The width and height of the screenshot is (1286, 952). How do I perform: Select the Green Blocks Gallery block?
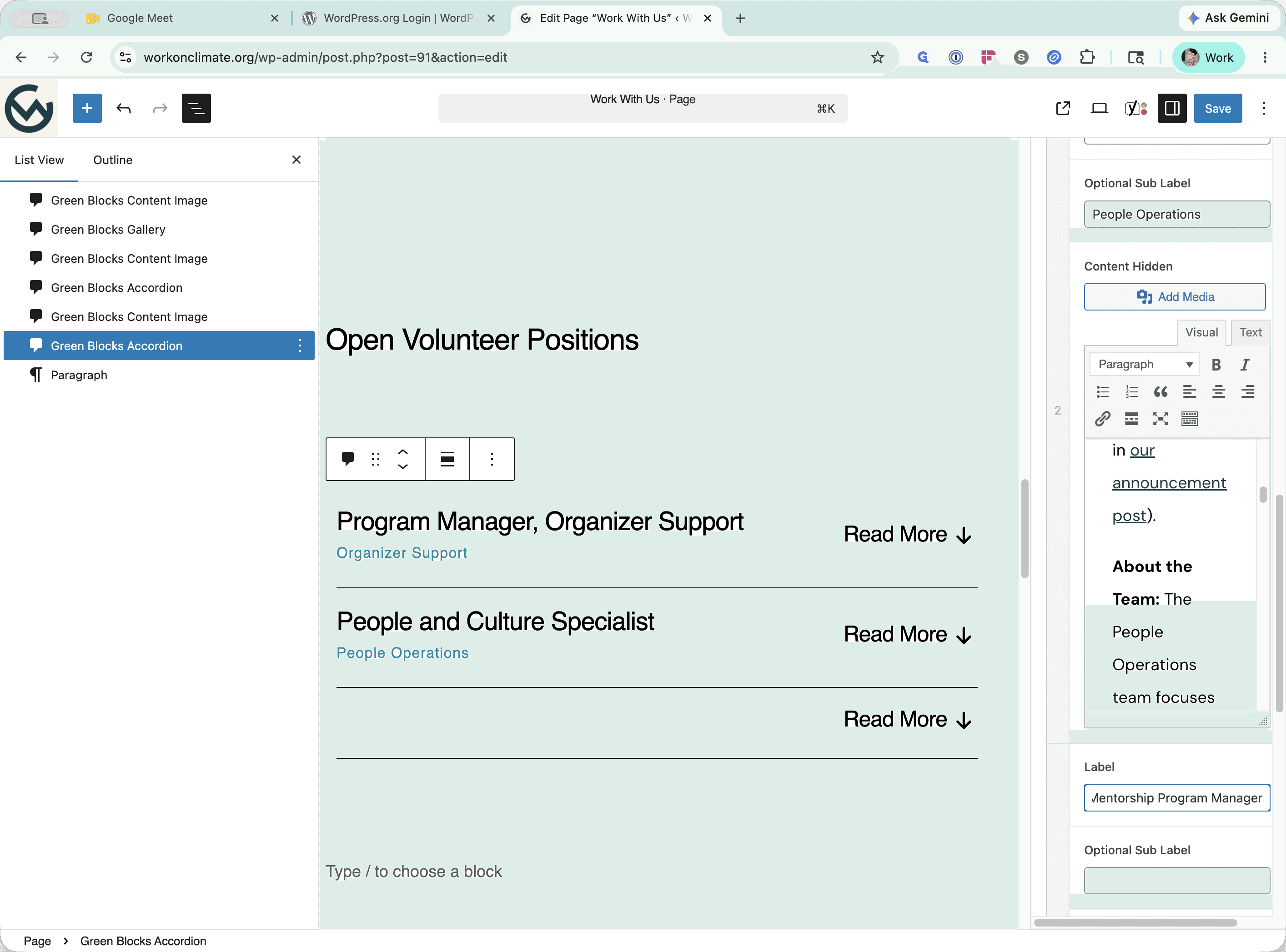(159, 229)
